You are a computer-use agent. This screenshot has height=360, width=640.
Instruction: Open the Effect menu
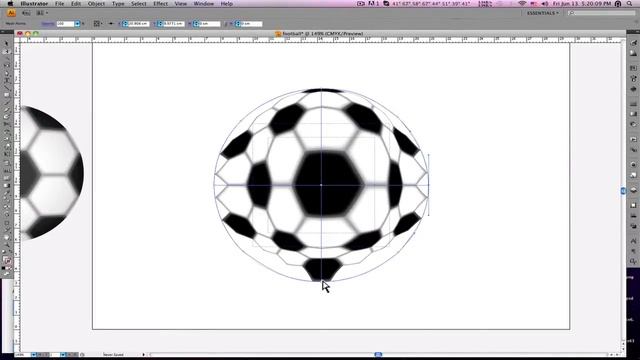pos(160,4)
